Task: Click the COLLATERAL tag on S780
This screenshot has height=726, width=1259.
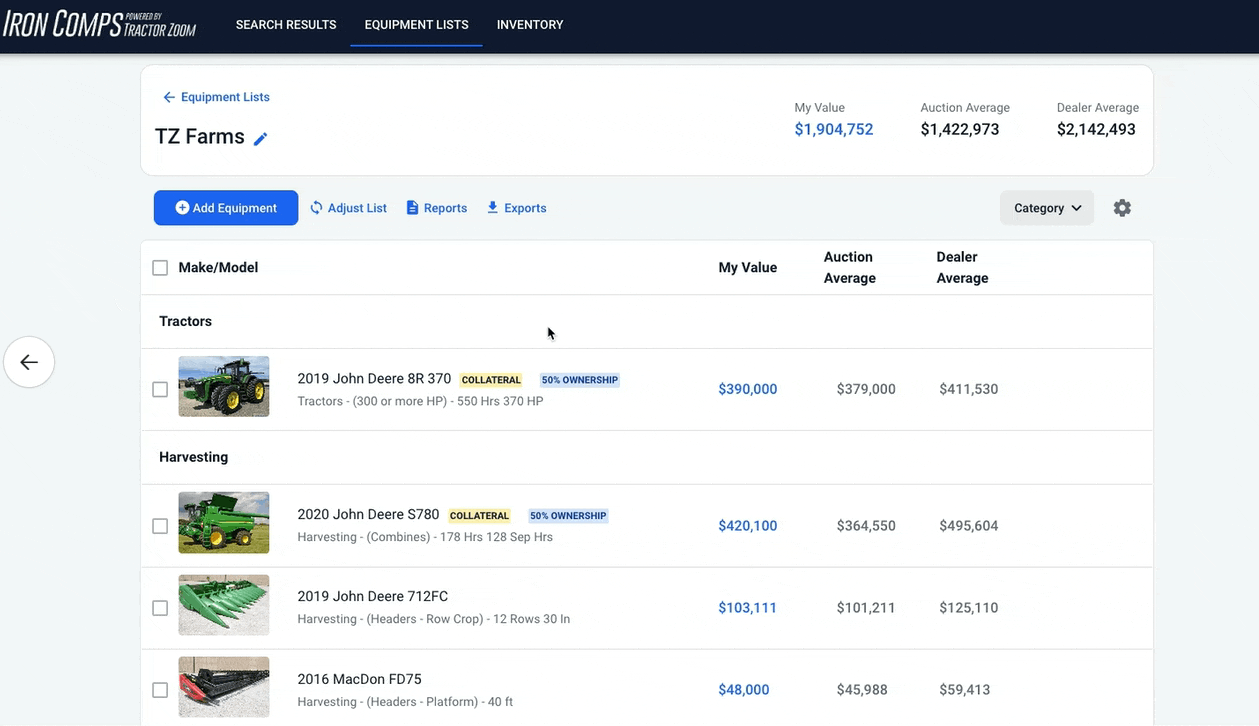Action: point(479,516)
